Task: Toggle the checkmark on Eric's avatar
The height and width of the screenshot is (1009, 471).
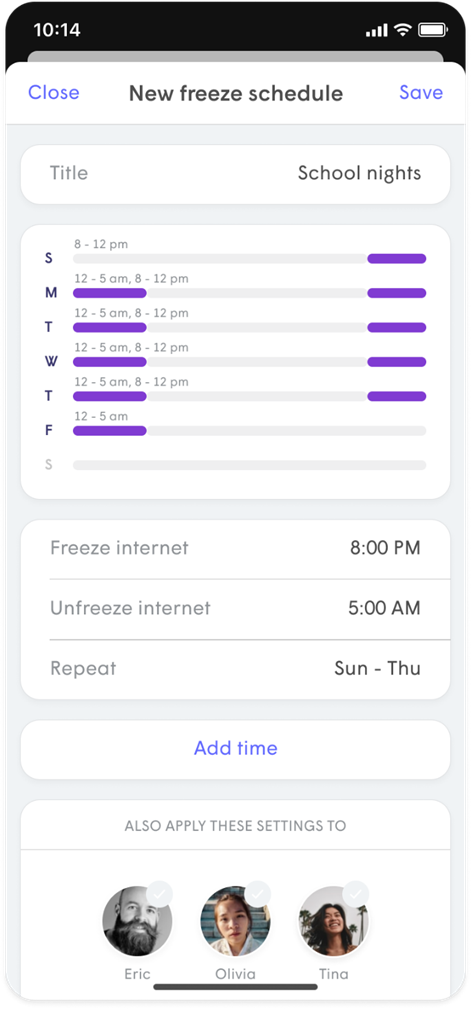Action: coord(160,894)
